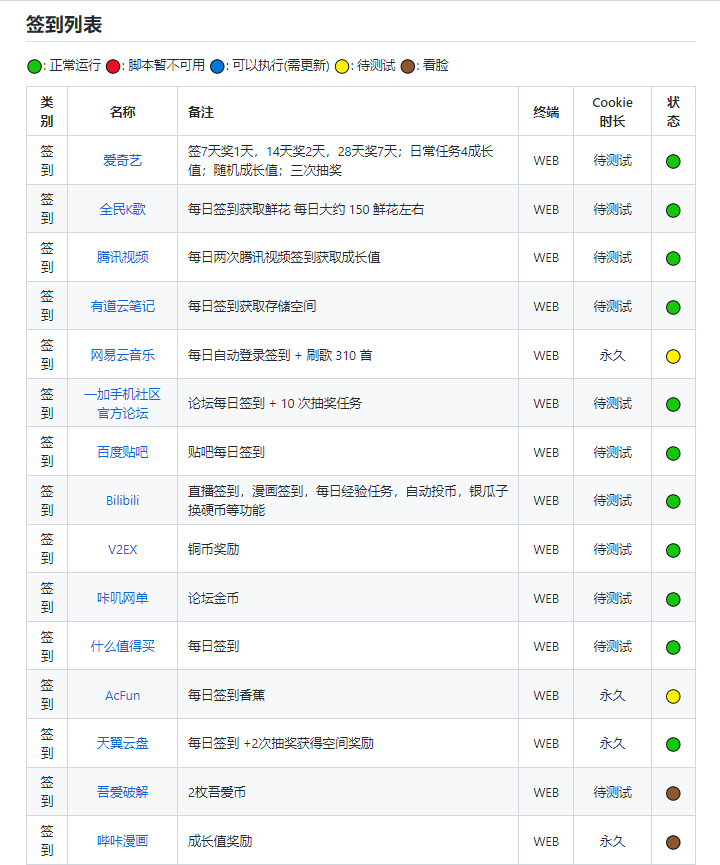The image size is (720, 865).
Task: Open the 有道云笔记 link
Action: (x=122, y=306)
